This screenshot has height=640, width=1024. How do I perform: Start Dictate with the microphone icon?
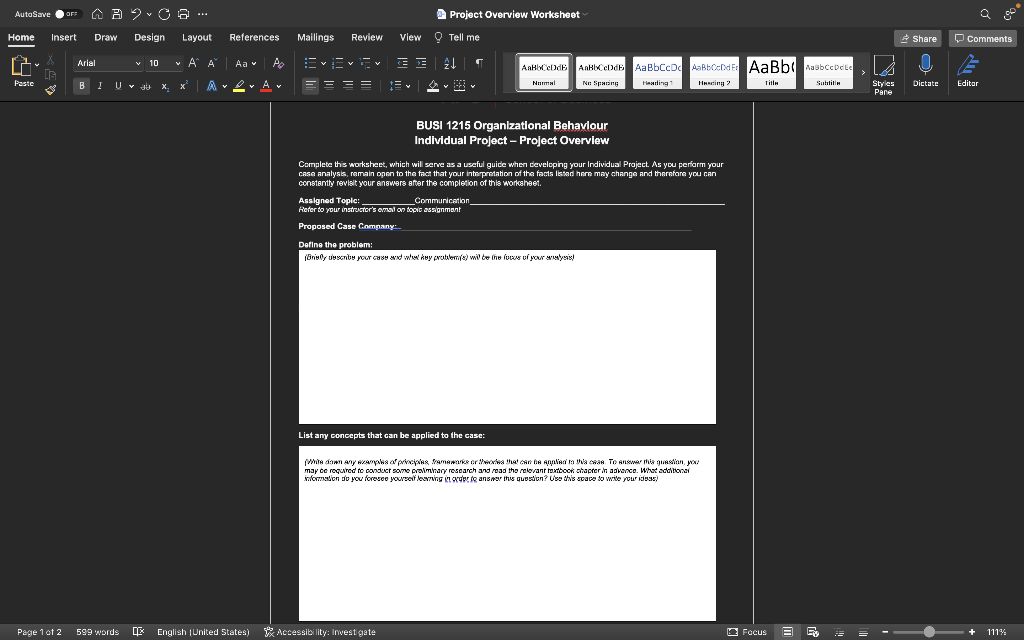[x=925, y=71]
